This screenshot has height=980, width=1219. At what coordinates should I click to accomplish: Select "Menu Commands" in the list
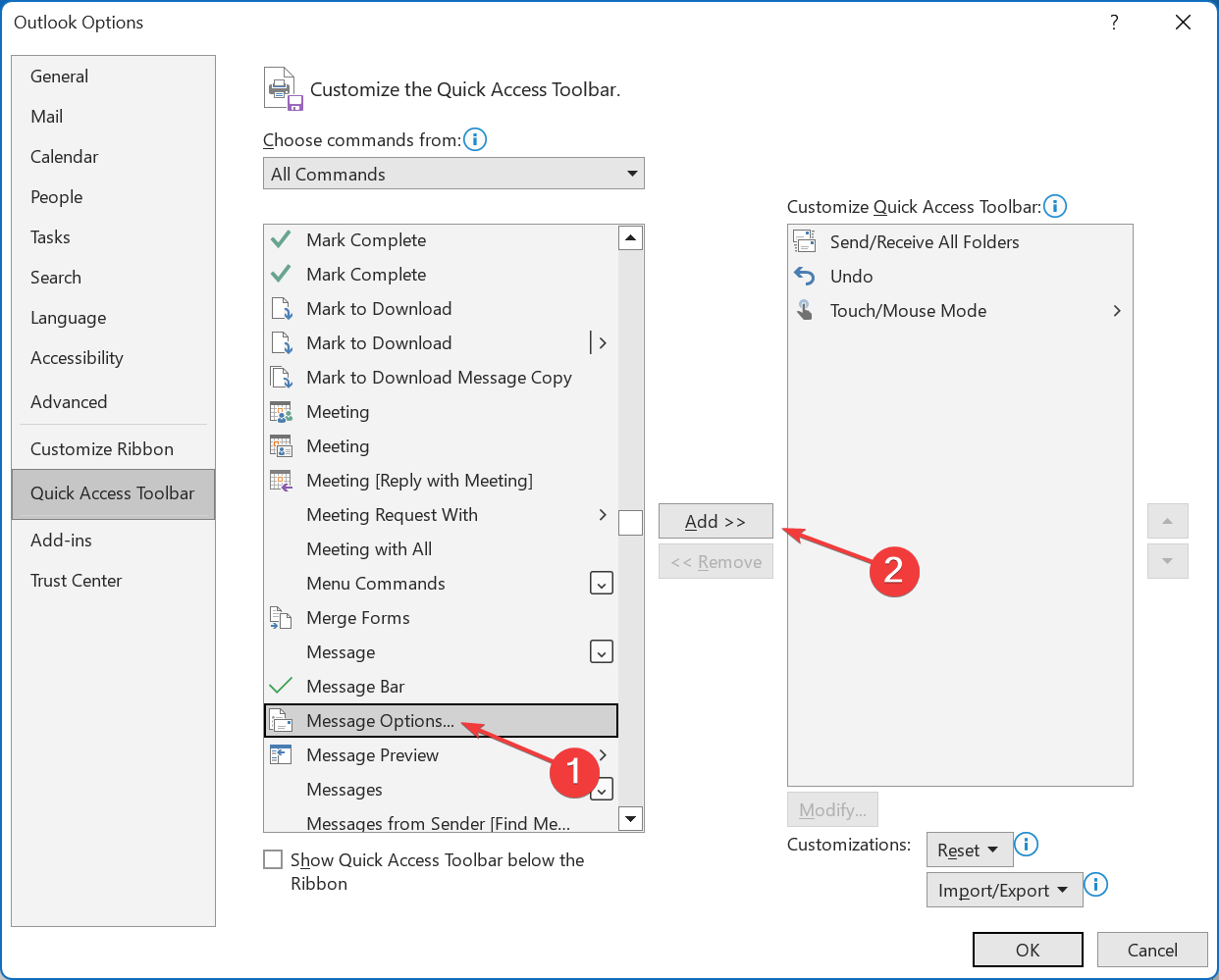(x=441, y=583)
